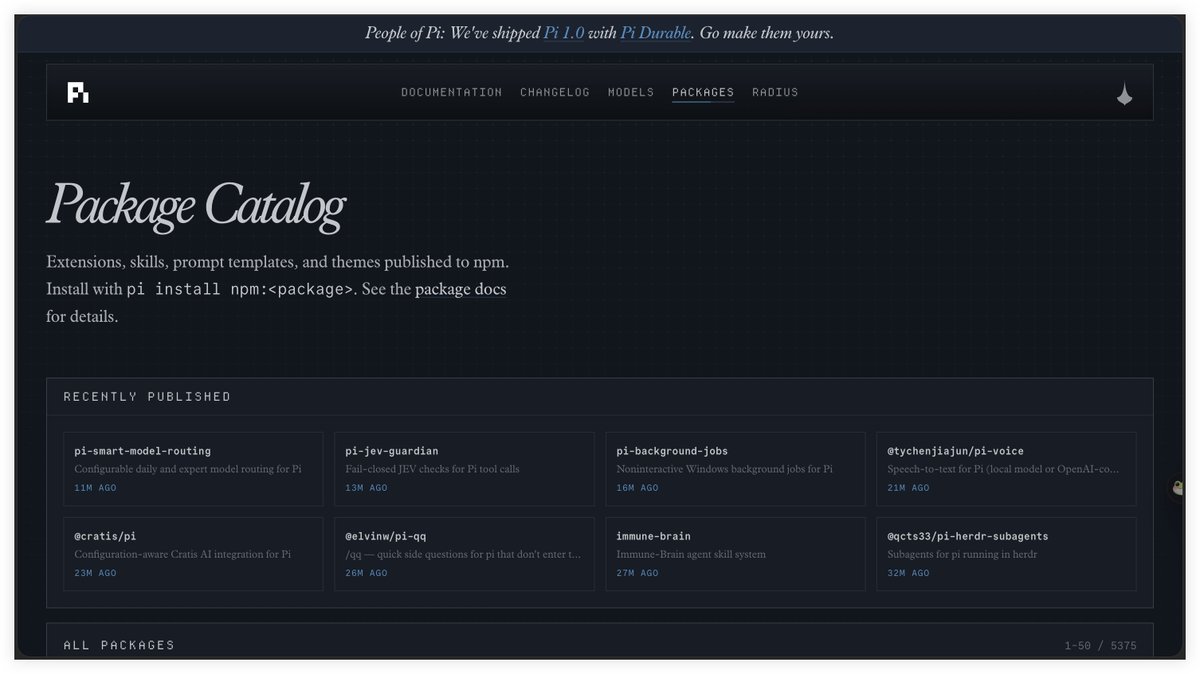
Task: Select the Packages nav item
Action: click(x=703, y=92)
